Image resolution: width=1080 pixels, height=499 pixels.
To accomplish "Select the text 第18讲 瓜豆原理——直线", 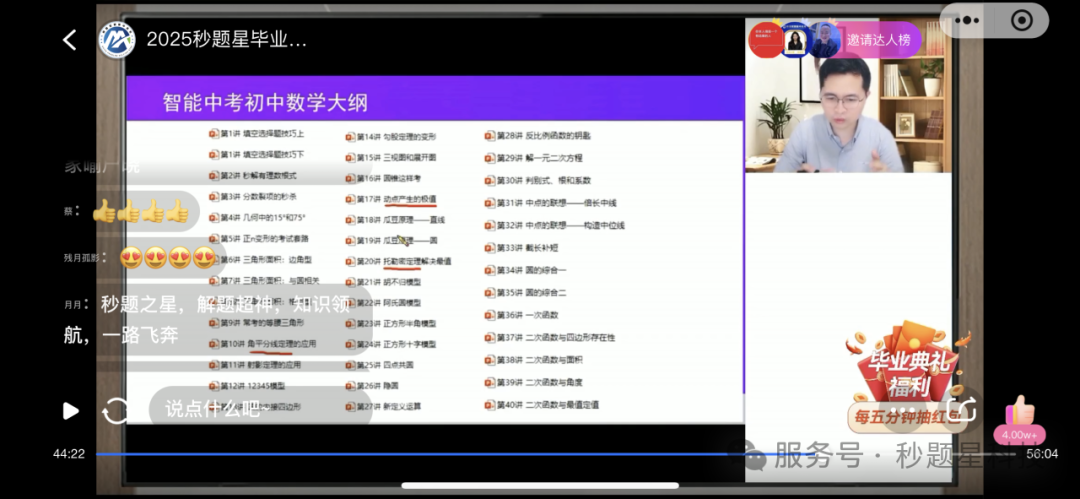I will [401, 220].
